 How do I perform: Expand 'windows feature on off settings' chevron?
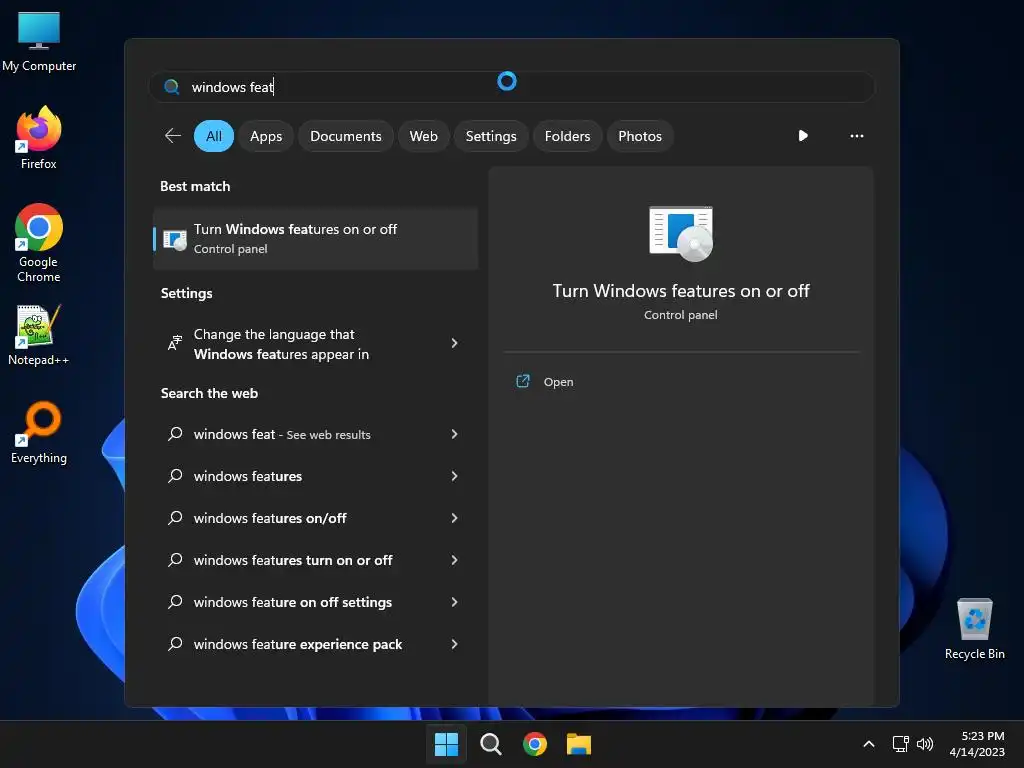[455, 601]
